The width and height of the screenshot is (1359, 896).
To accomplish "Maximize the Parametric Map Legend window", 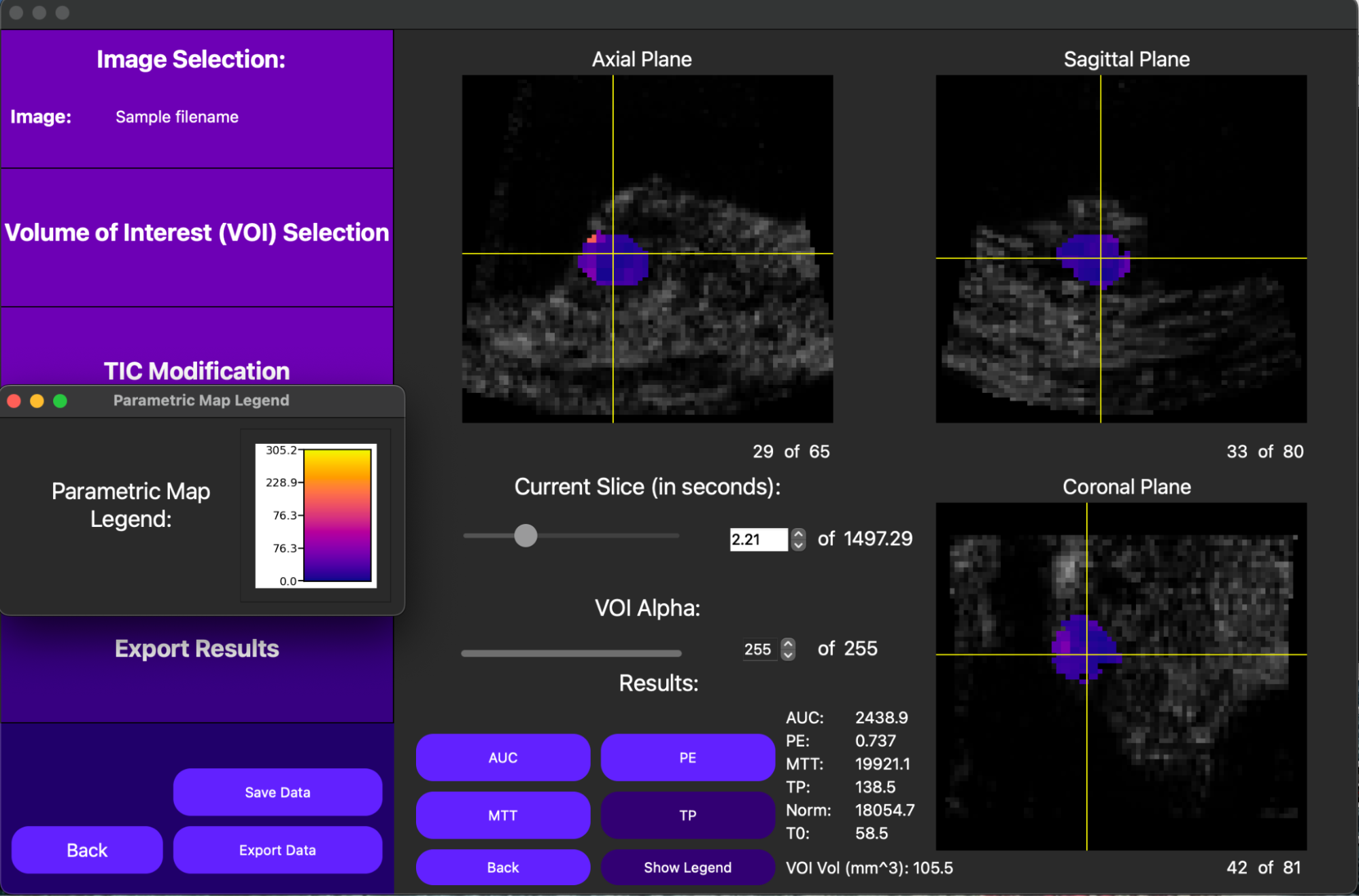I will click(x=61, y=401).
